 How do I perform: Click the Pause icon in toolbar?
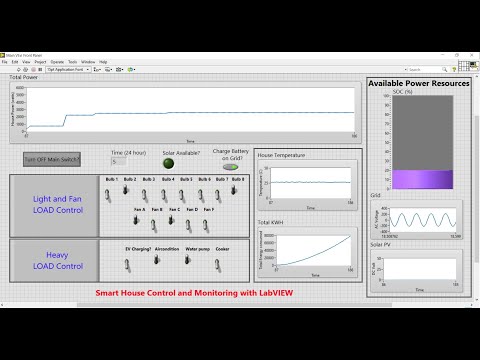point(40,69)
